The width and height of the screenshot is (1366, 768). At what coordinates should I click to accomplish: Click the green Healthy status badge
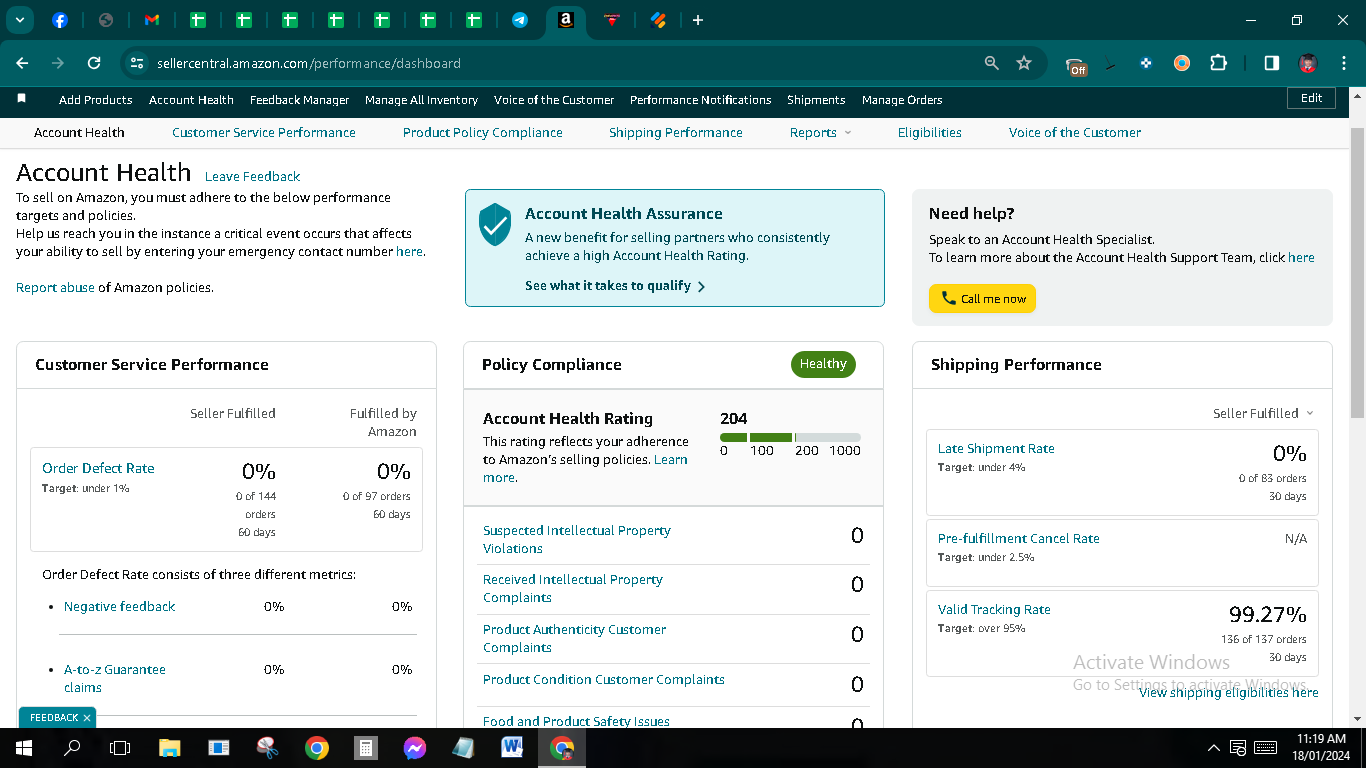click(x=823, y=364)
